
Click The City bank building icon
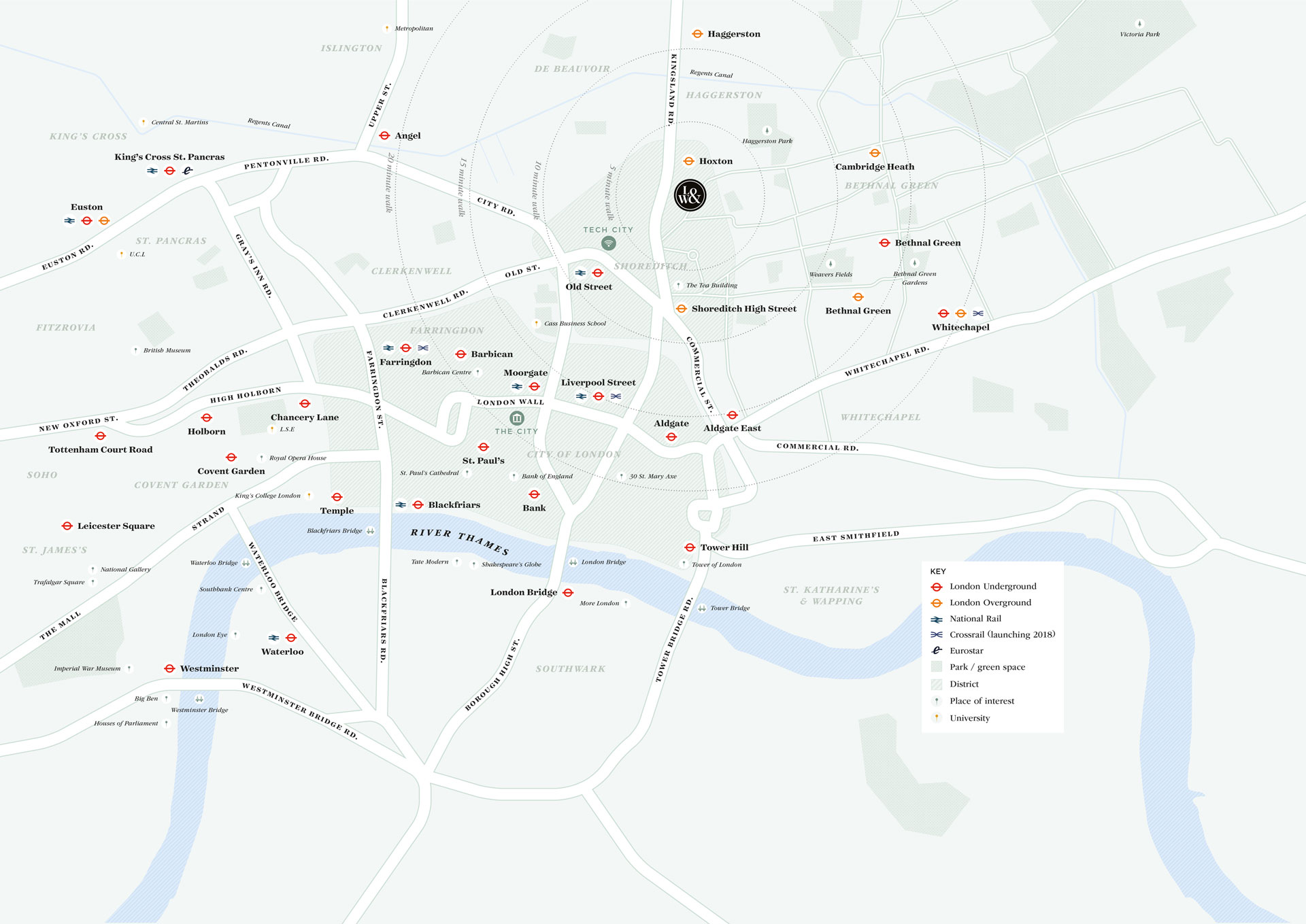click(517, 417)
